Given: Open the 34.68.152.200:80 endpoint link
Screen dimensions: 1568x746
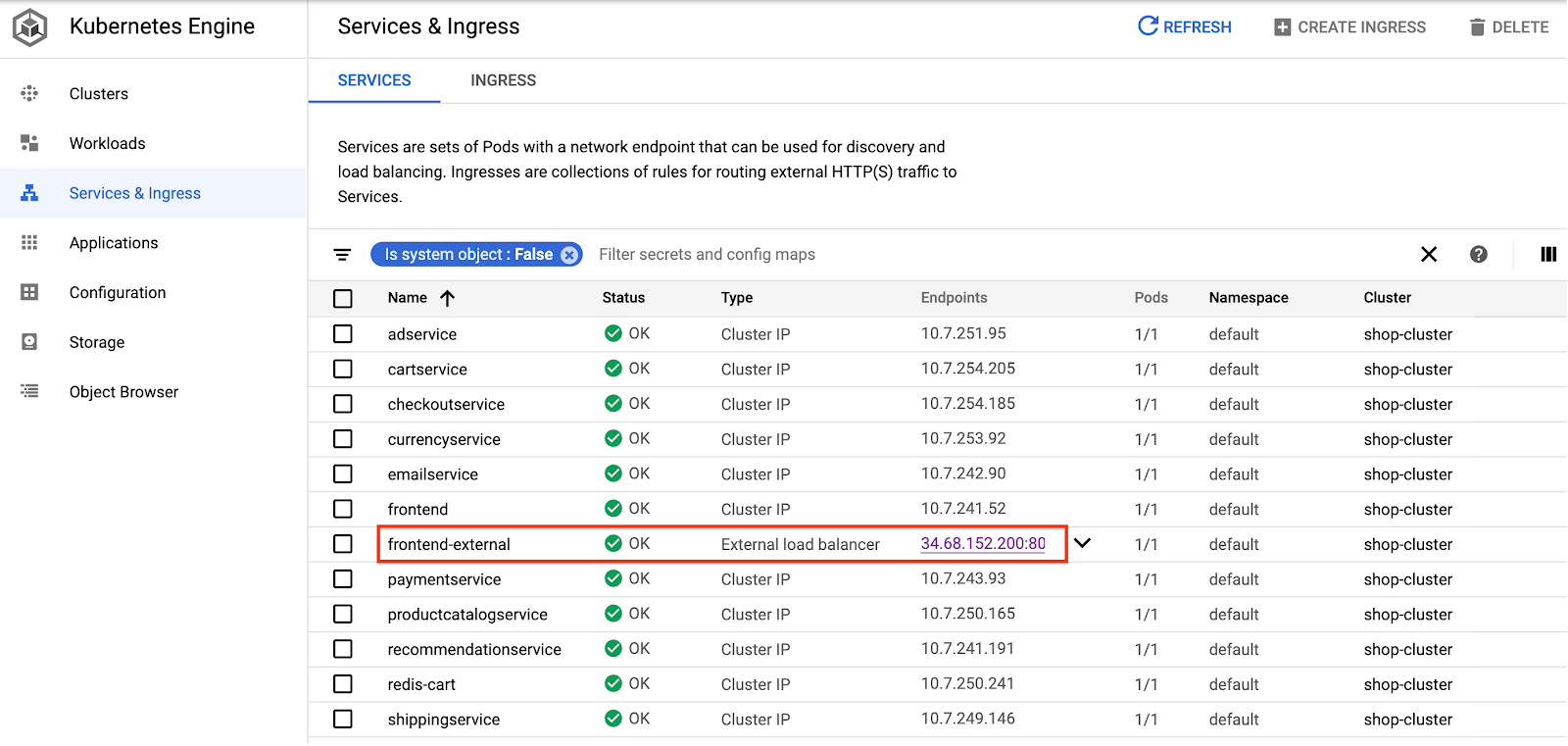Looking at the screenshot, I should coord(983,543).
